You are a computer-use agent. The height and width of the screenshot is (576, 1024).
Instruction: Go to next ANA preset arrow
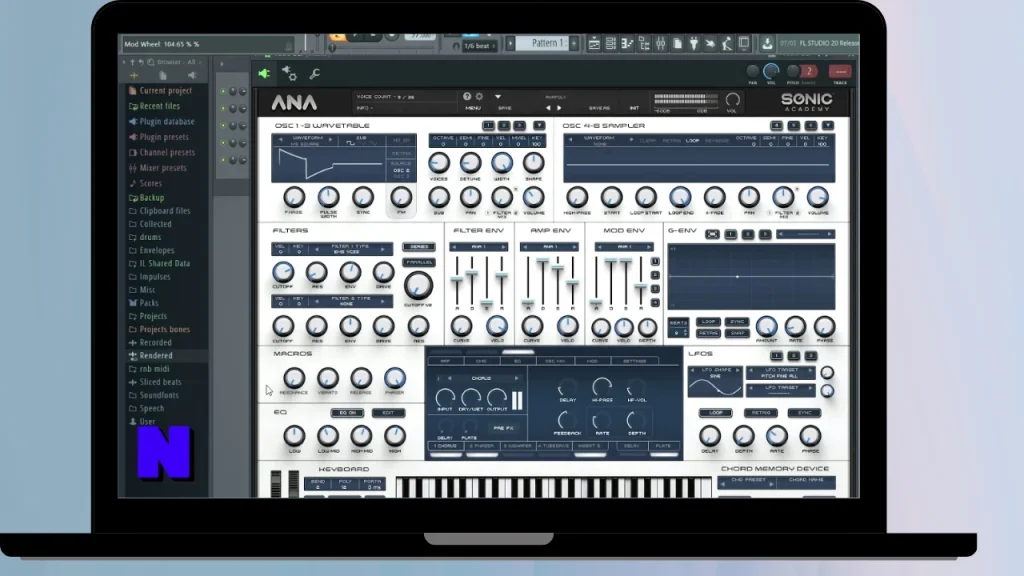coord(559,108)
